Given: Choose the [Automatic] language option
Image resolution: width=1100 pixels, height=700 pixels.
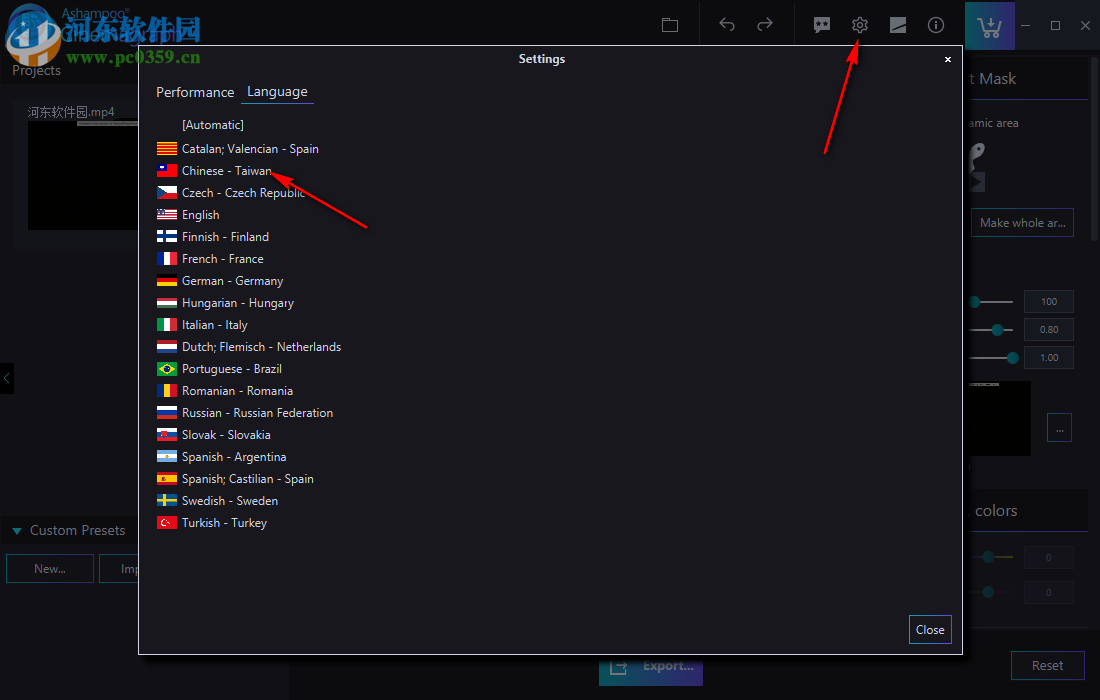Looking at the screenshot, I should click(213, 125).
